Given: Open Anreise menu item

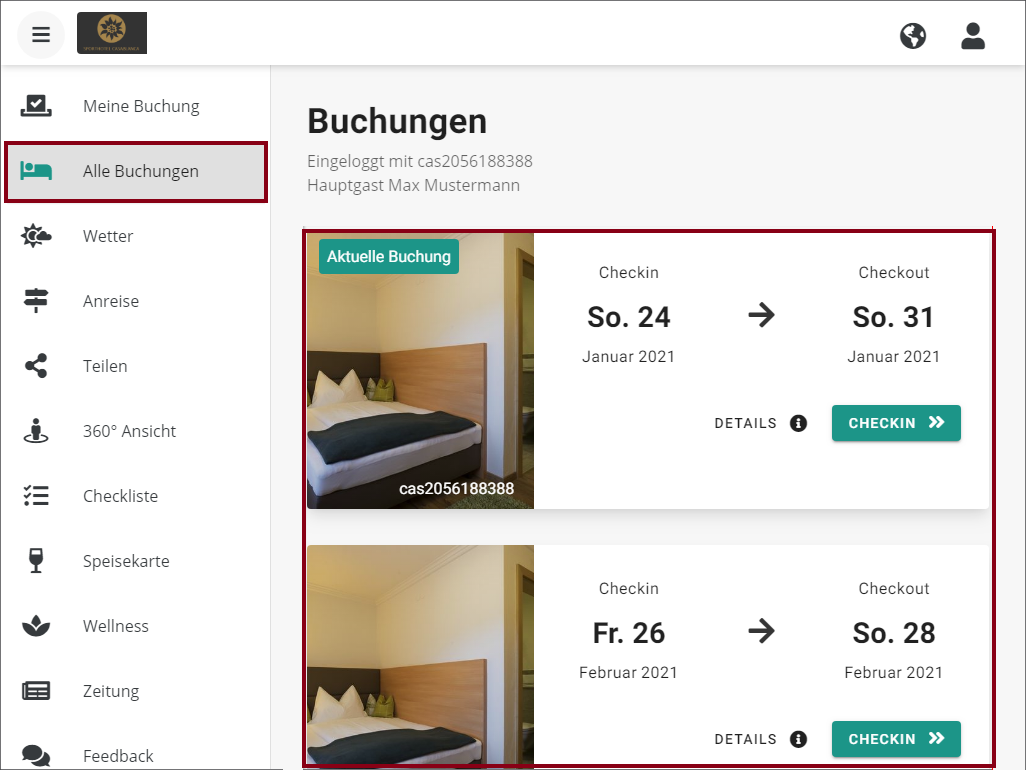Looking at the screenshot, I should pos(136,301).
